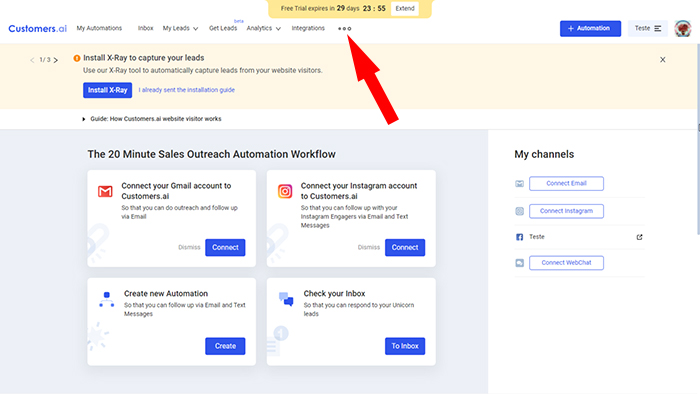This screenshot has height=394, width=700.
Task: Click the Customers.ai logo
Action: pos(38,29)
